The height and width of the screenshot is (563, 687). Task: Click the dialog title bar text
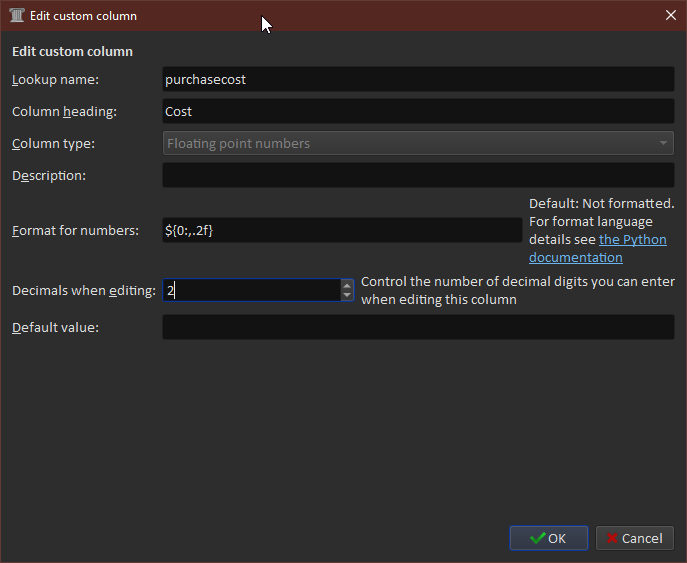click(89, 16)
